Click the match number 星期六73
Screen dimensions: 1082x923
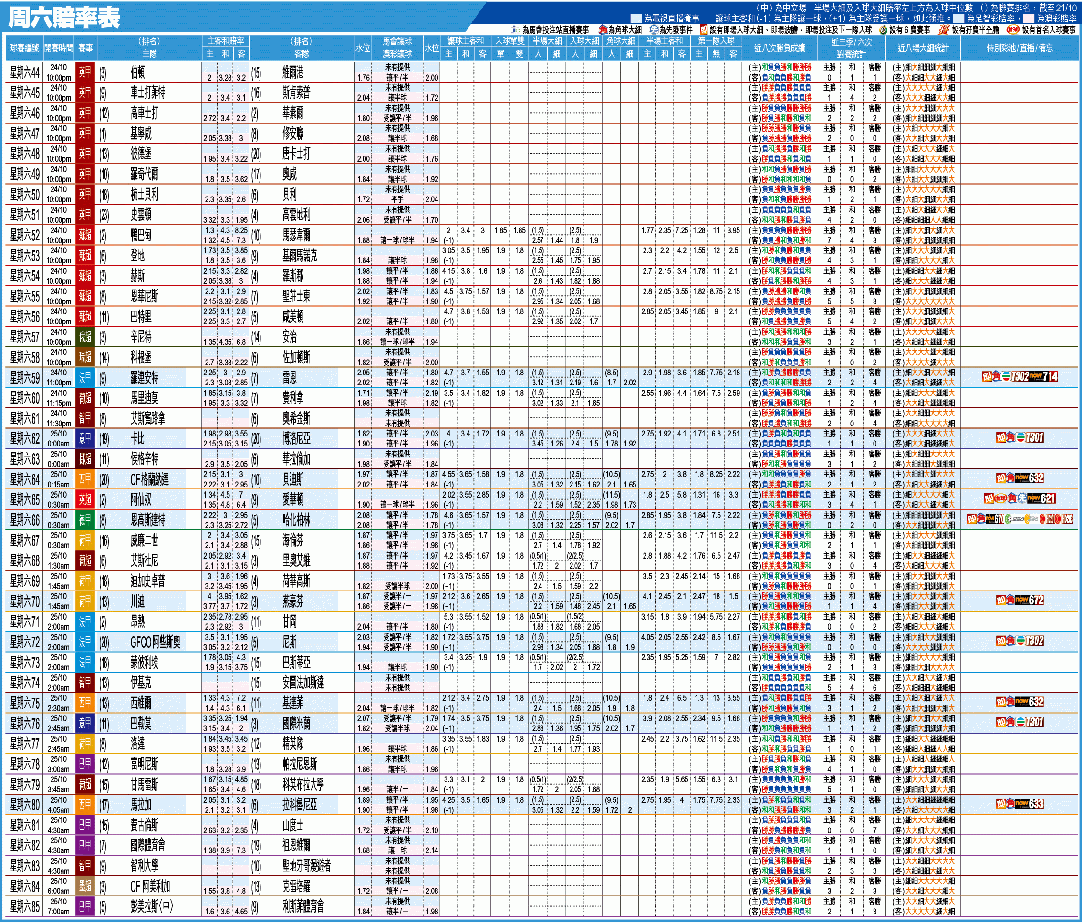[25, 662]
